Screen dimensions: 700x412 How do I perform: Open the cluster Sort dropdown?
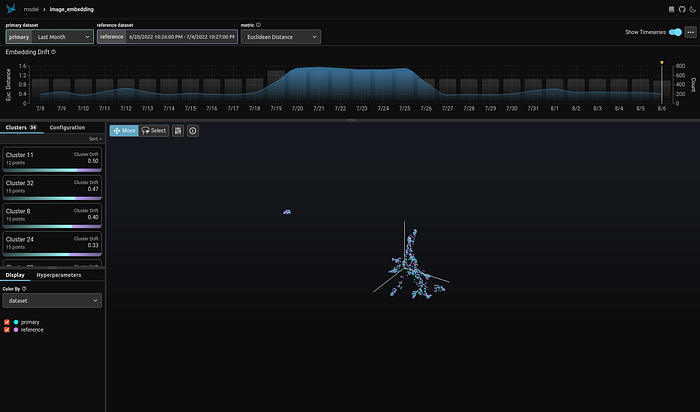click(95, 139)
